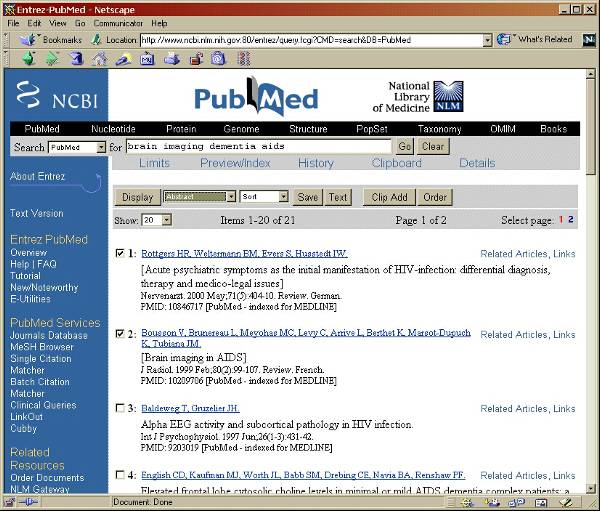The height and width of the screenshot is (511, 600).
Task: Switch to the Limits tab
Action: click(154, 163)
